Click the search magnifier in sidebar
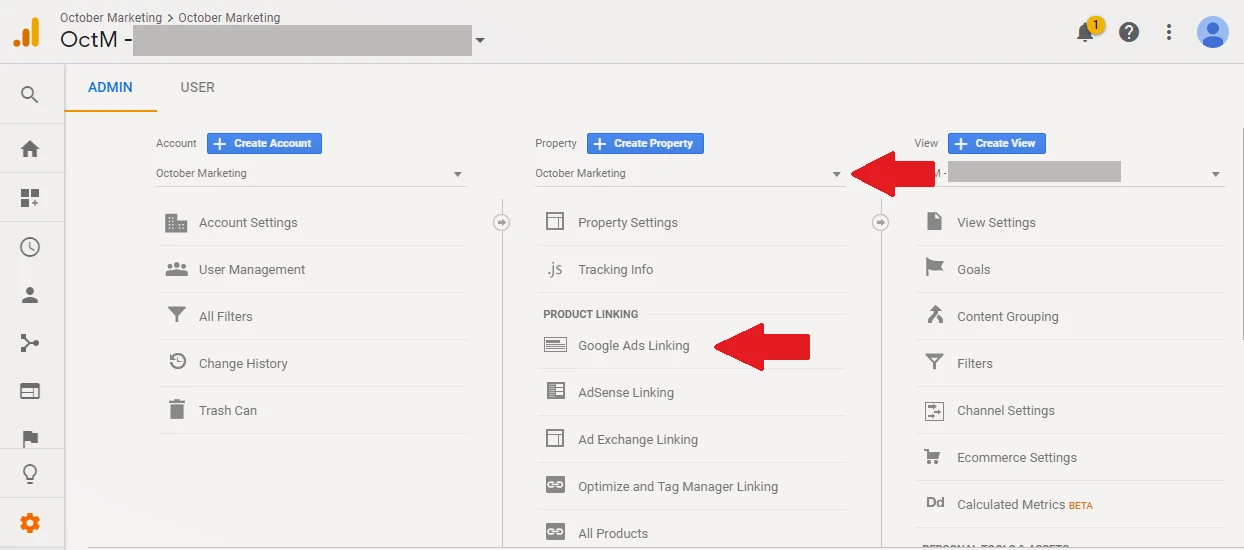This screenshot has height=550, width=1244. (30, 95)
